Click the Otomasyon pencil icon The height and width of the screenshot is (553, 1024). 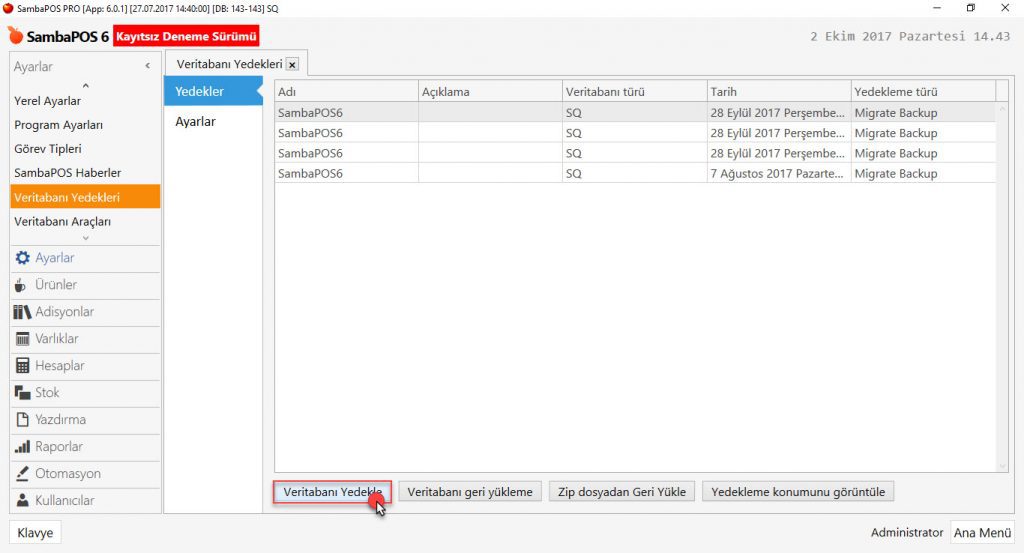click(22, 474)
